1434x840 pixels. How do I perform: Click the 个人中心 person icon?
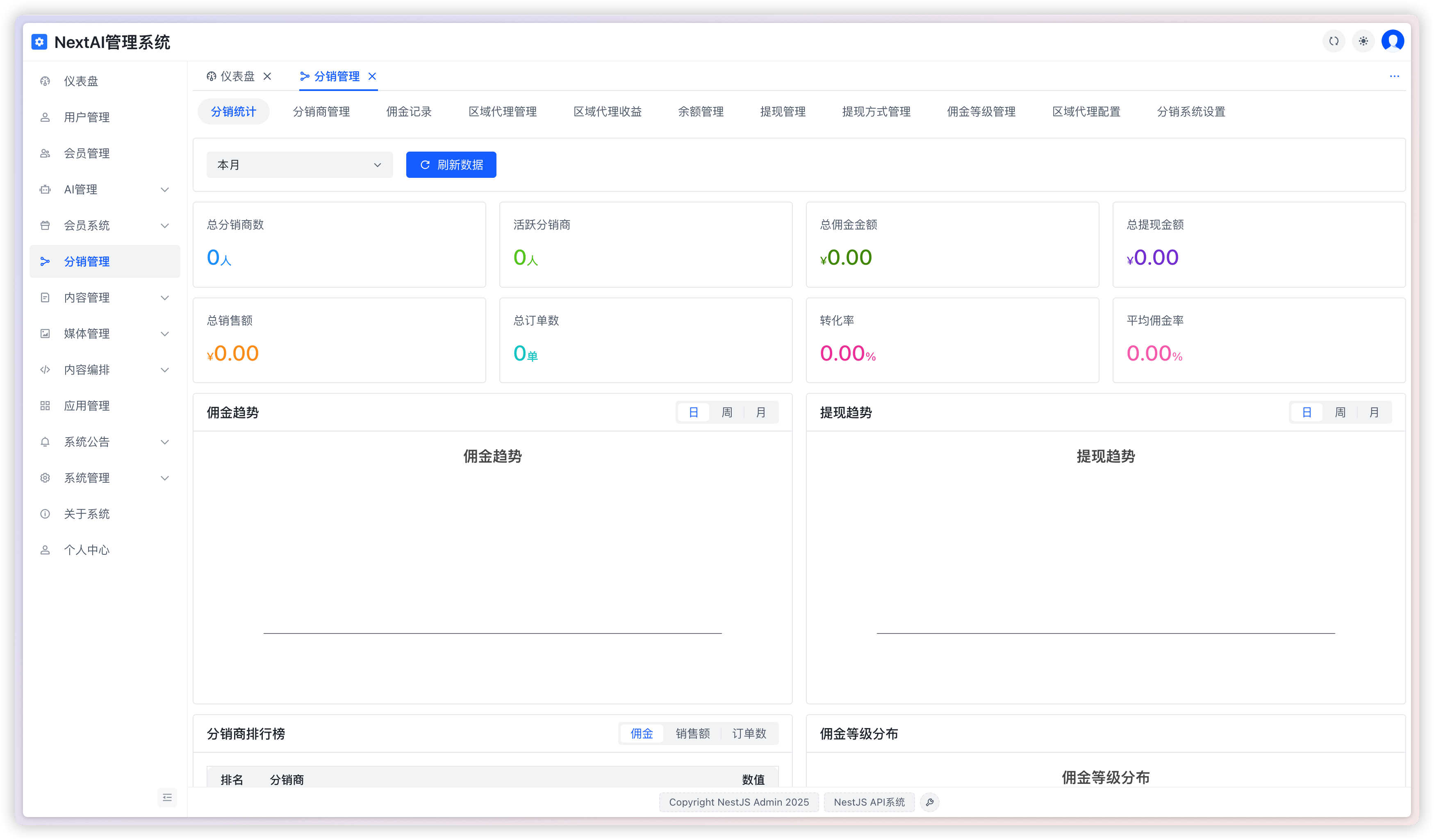[45, 550]
